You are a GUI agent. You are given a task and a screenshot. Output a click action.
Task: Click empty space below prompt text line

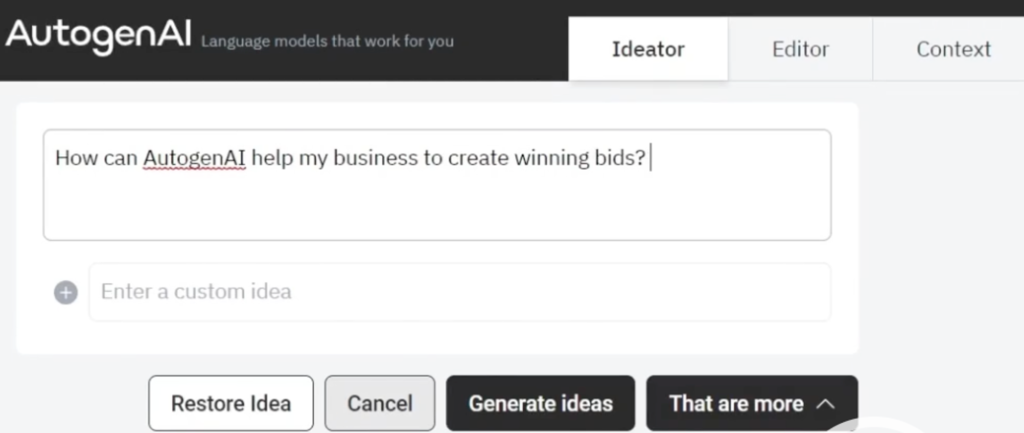(437, 208)
